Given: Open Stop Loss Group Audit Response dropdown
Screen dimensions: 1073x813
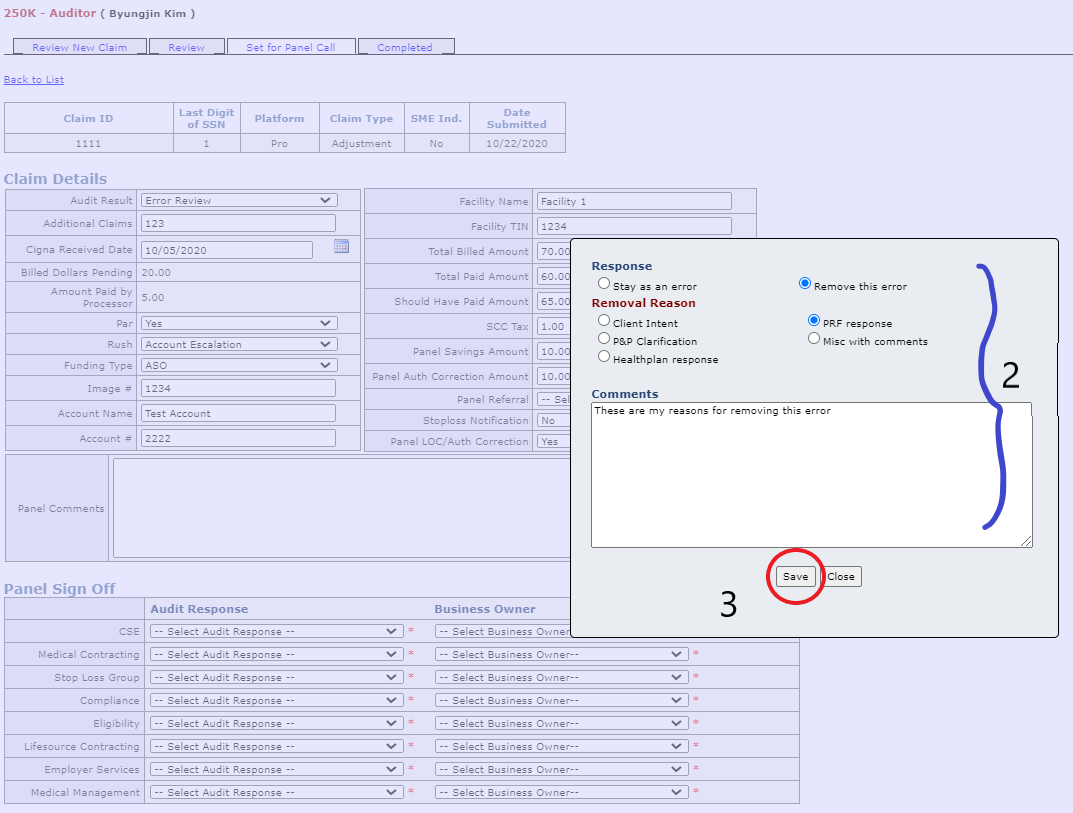Looking at the screenshot, I should pyautogui.click(x=276, y=678).
